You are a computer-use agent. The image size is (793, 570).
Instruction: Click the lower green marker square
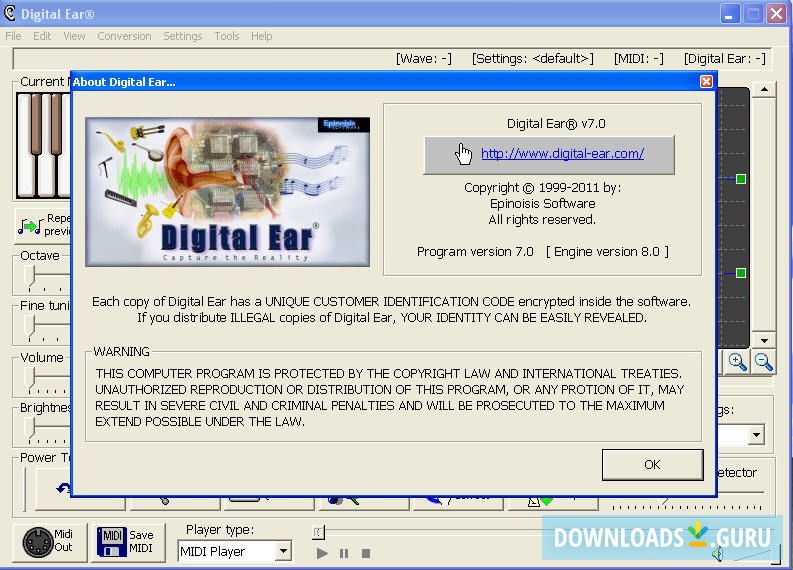[741, 273]
